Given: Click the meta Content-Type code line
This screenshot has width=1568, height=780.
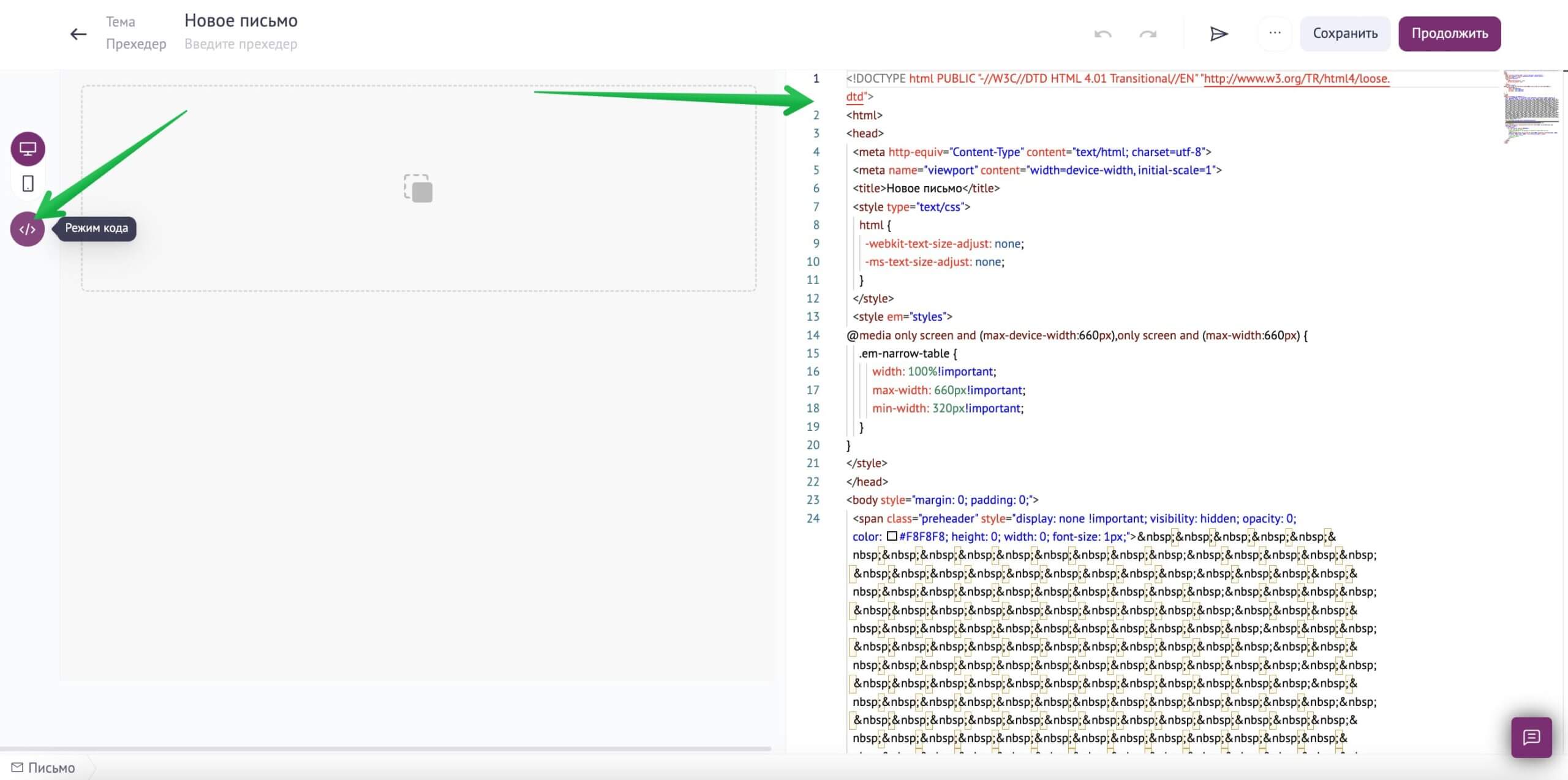Looking at the screenshot, I should coord(1032,152).
